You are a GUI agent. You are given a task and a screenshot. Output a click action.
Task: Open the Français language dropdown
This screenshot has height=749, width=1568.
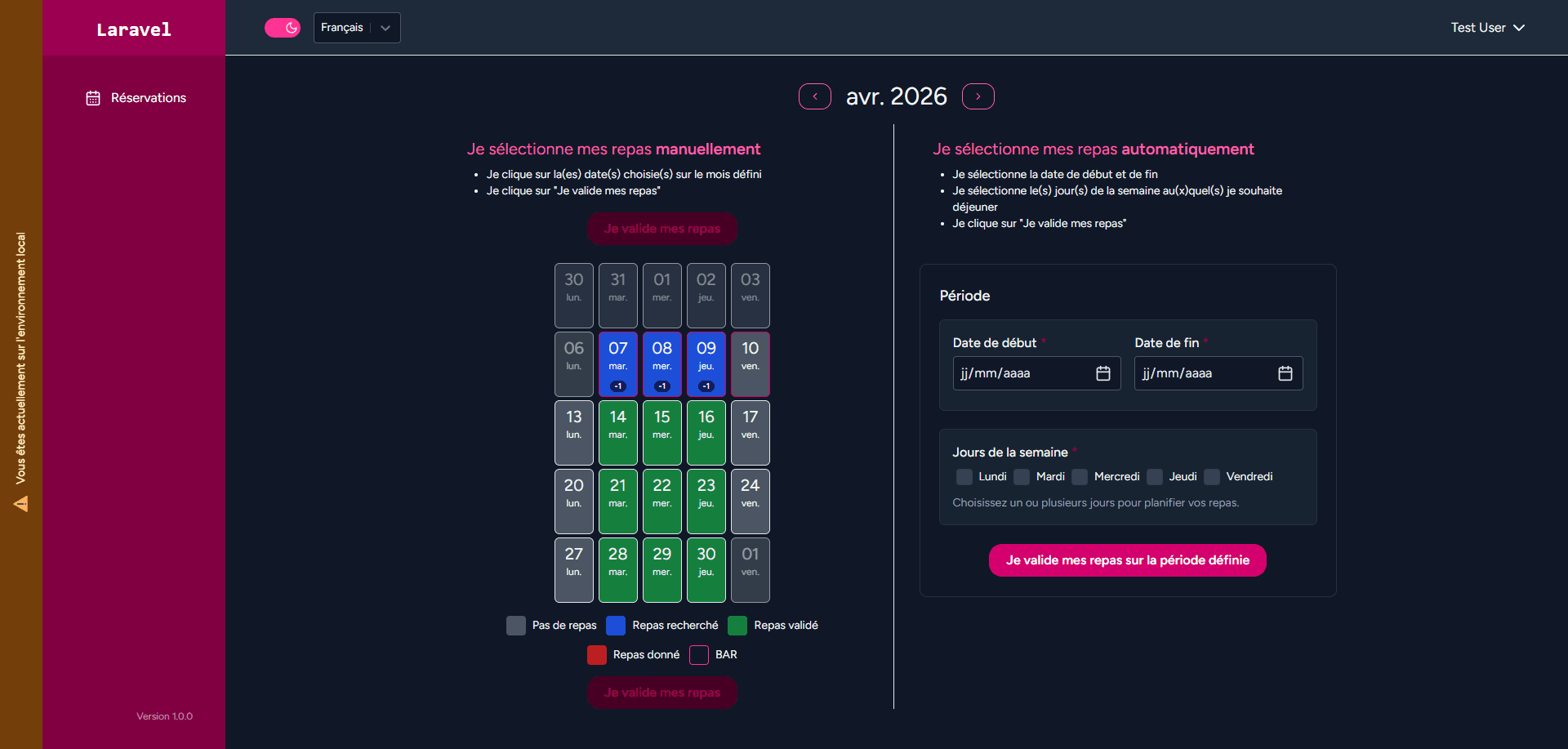tap(357, 28)
